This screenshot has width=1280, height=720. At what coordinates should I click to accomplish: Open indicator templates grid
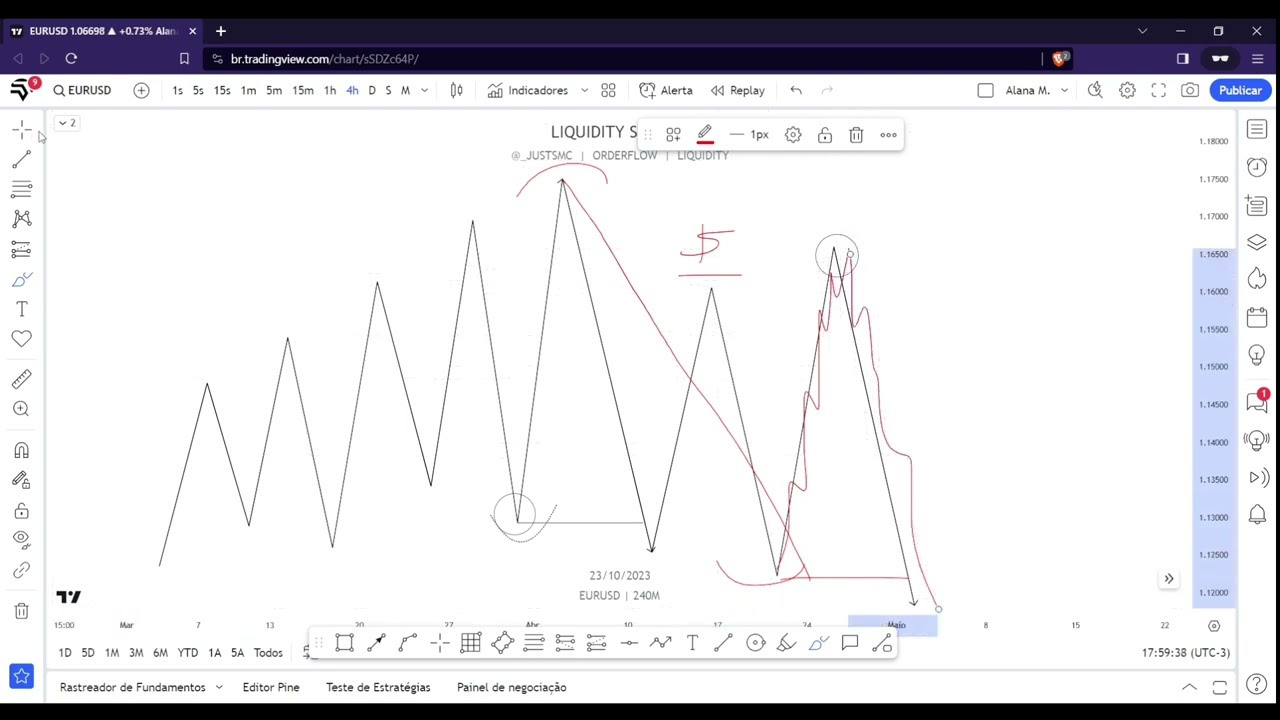tap(608, 90)
